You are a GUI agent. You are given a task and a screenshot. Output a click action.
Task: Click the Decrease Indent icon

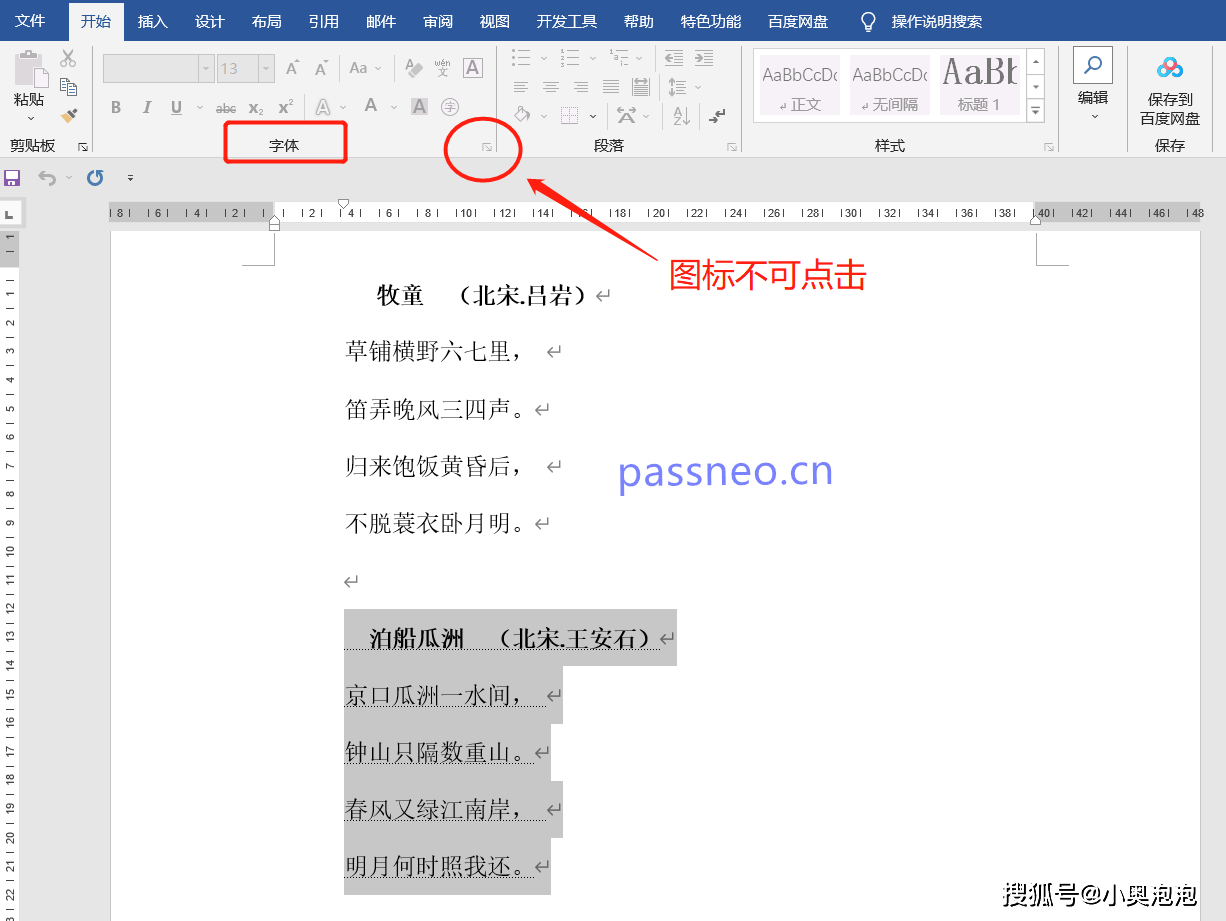[x=674, y=58]
